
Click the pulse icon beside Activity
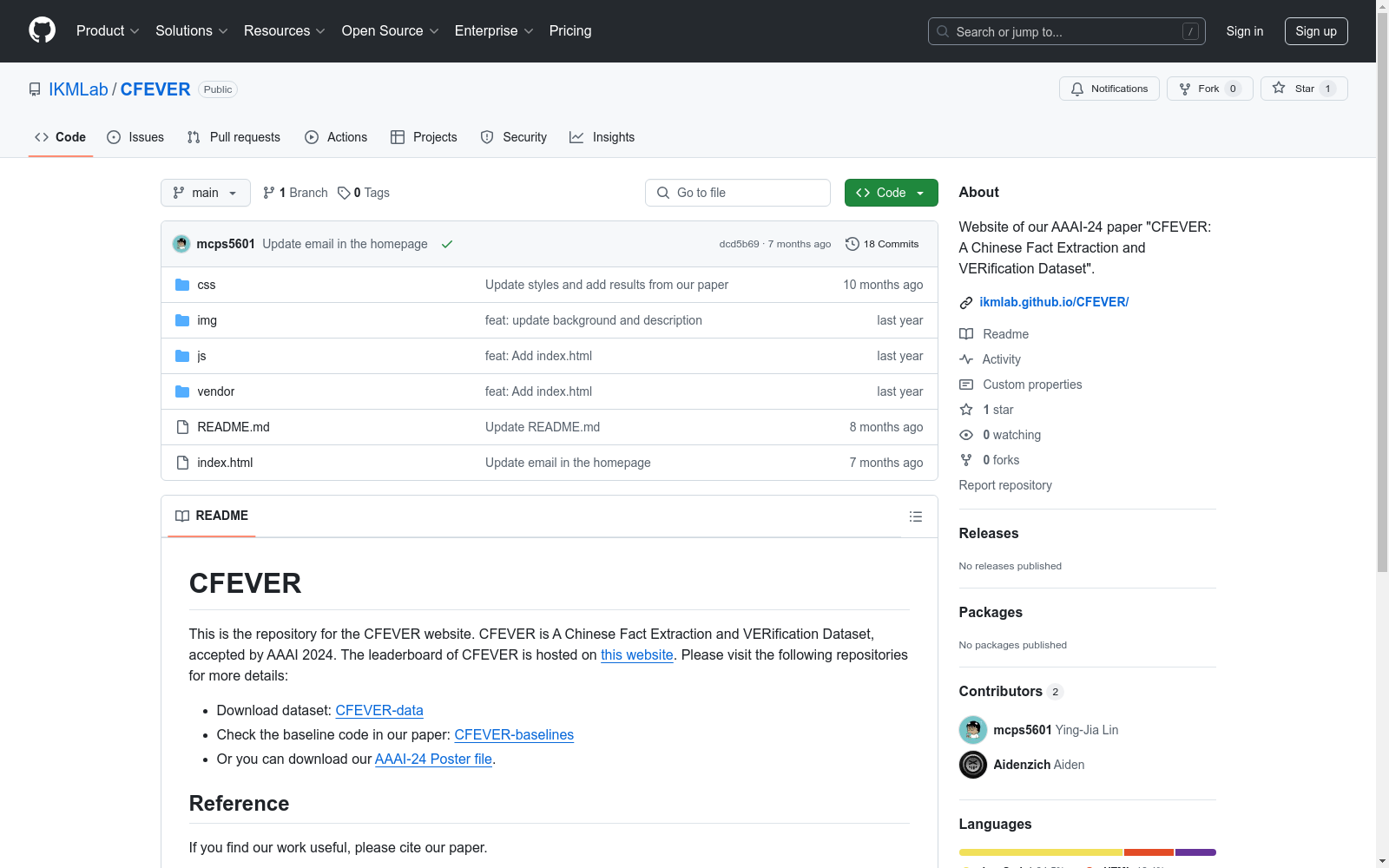[x=966, y=359]
